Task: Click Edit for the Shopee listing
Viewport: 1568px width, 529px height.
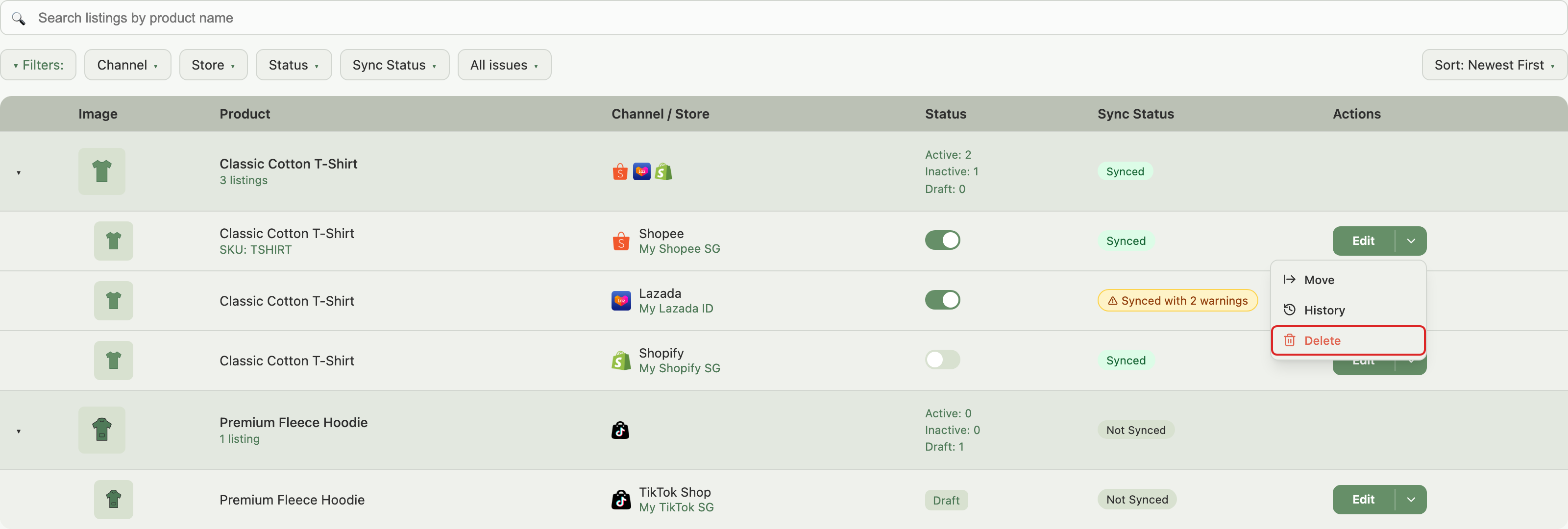Action: [x=1364, y=241]
